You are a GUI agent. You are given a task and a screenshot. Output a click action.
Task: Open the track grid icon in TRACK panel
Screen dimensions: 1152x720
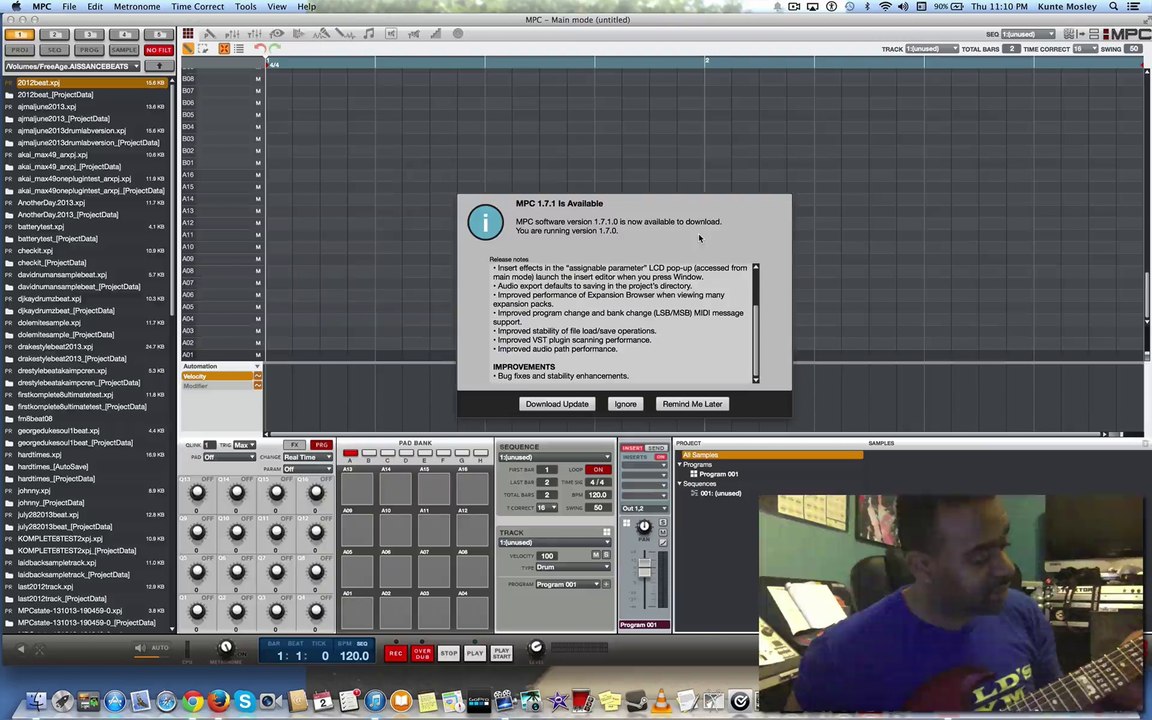(607, 532)
